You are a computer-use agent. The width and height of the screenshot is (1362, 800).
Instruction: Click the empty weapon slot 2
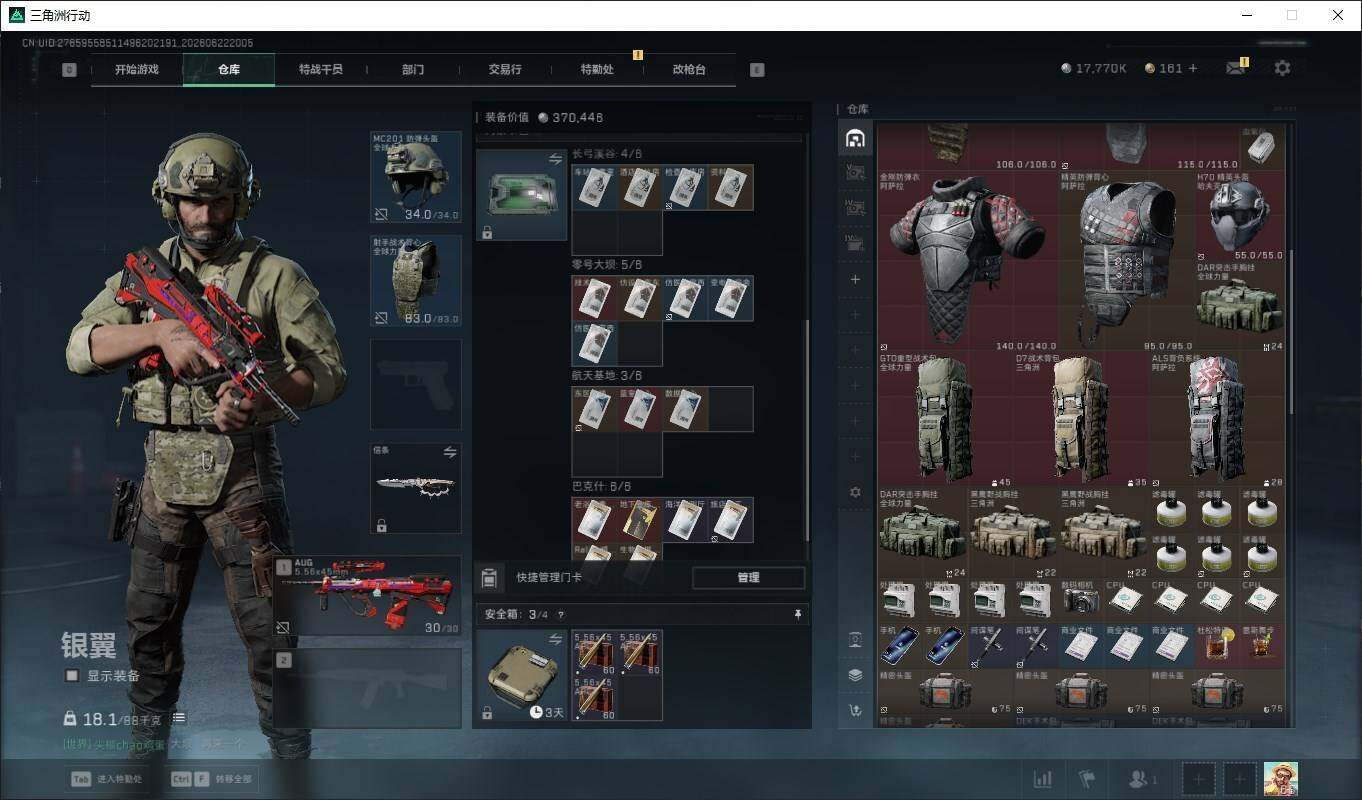pyautogui.click(x=367, y=688)
